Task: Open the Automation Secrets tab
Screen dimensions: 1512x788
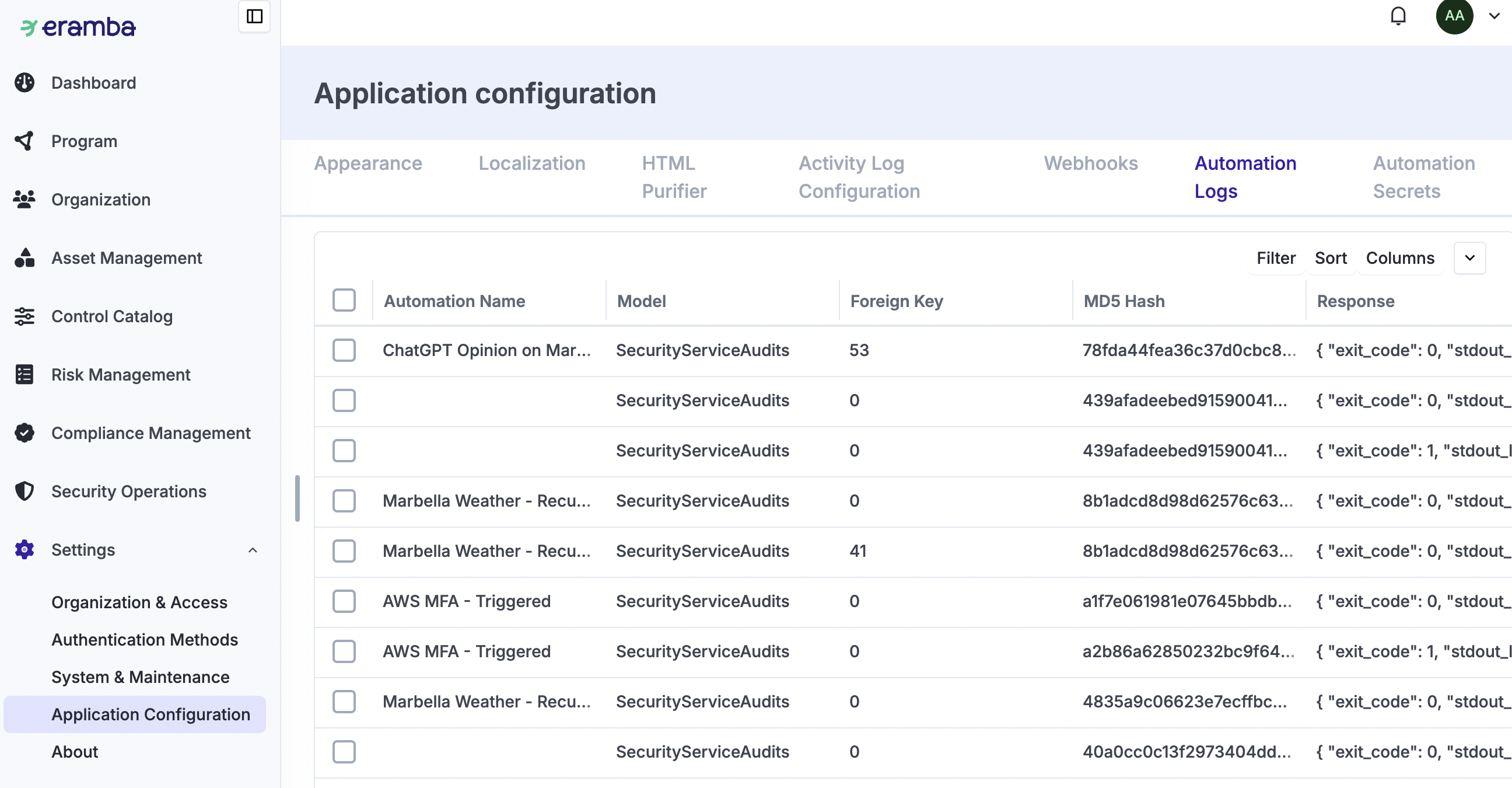Action: 1423,177
